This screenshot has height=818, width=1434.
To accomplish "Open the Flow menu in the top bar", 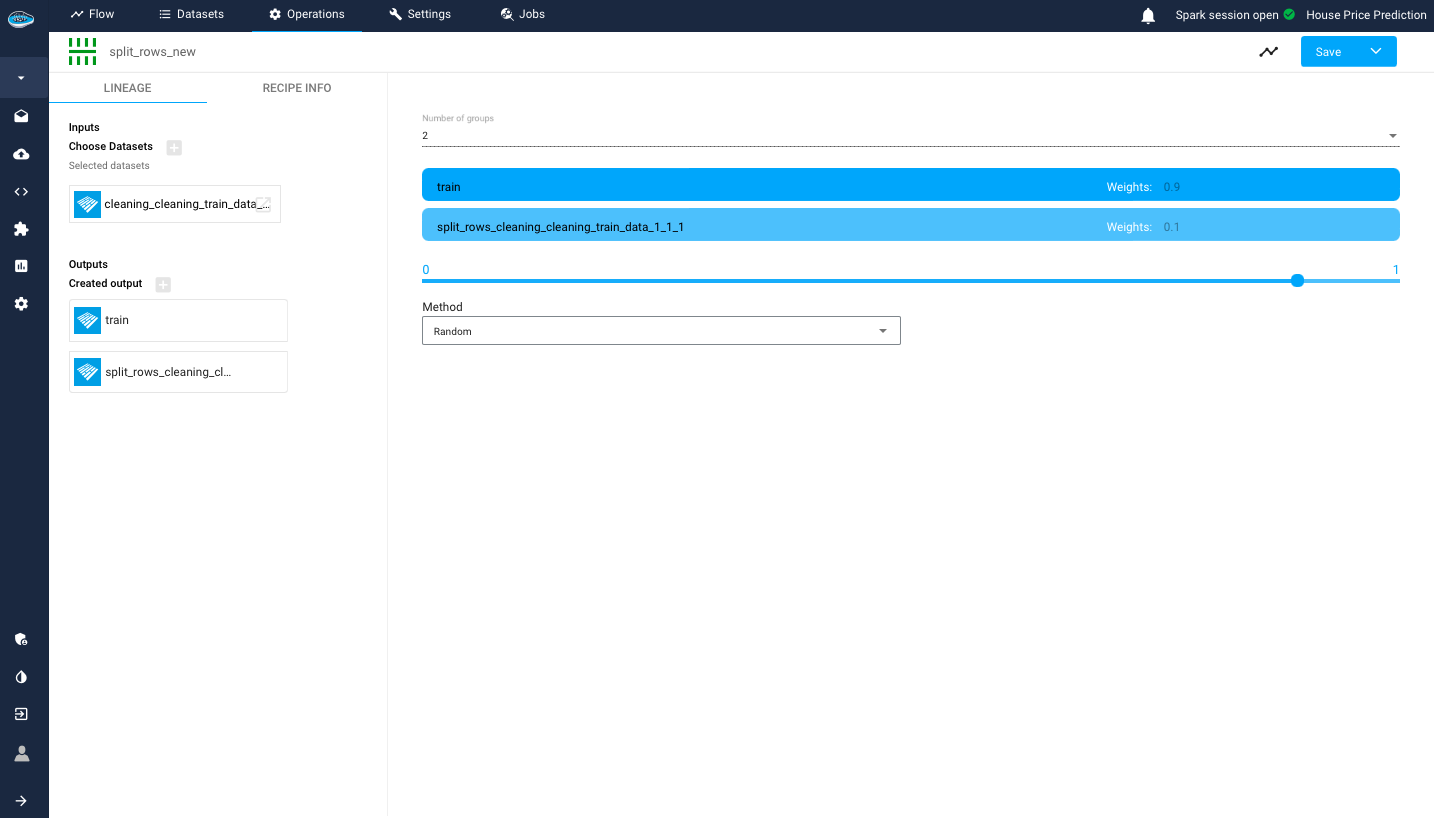I will point(91,14).
